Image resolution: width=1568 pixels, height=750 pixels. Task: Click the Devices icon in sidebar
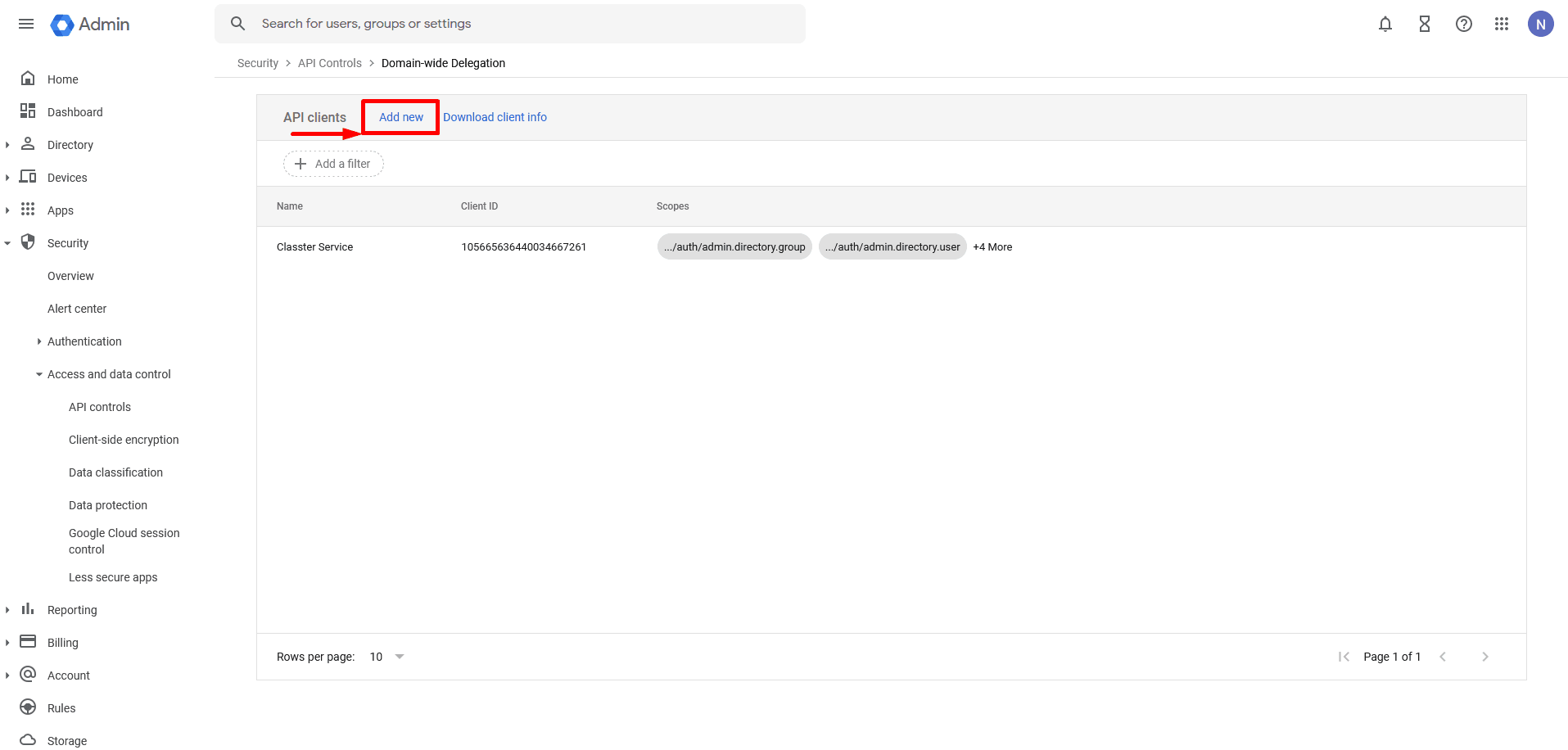tap(28, 177)
